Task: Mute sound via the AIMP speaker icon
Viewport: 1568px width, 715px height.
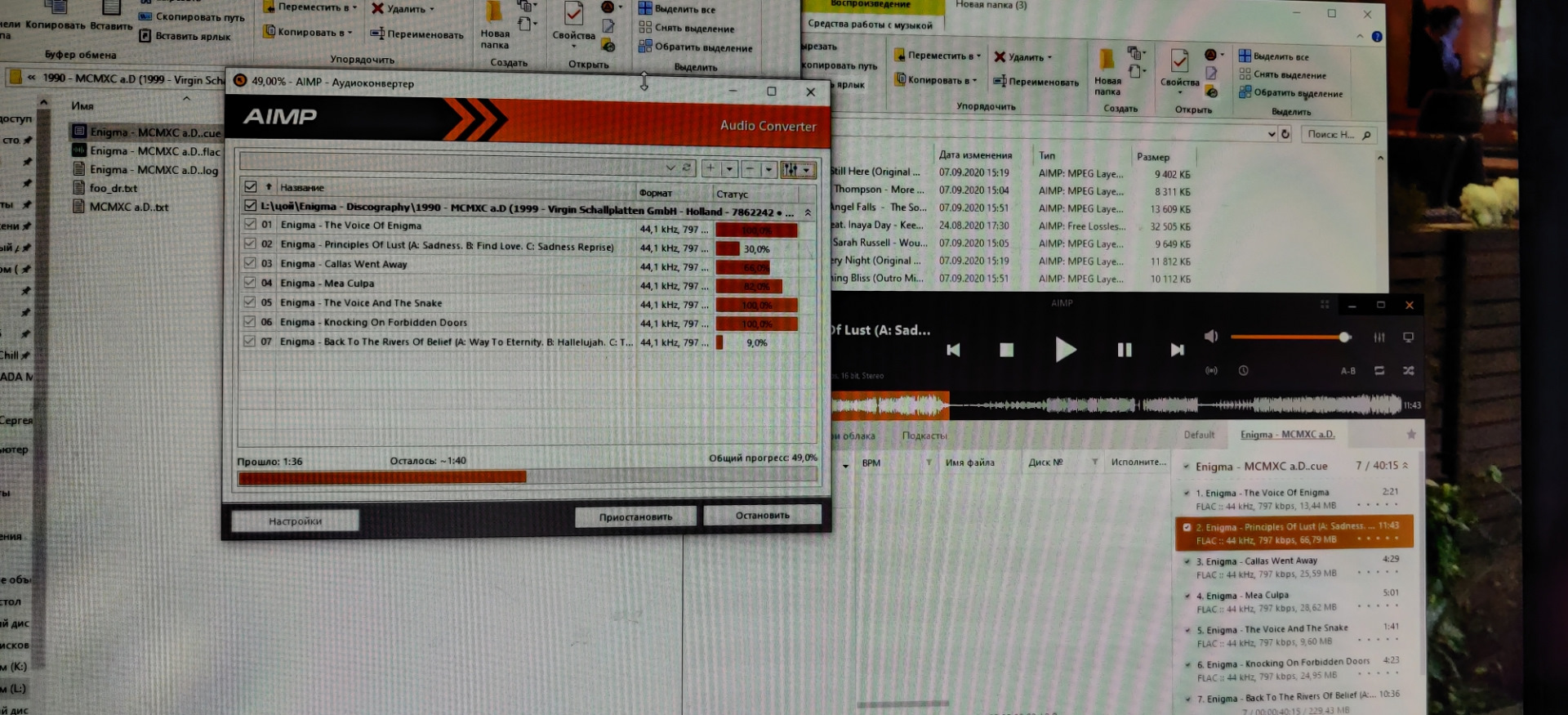Action: 1211,337
